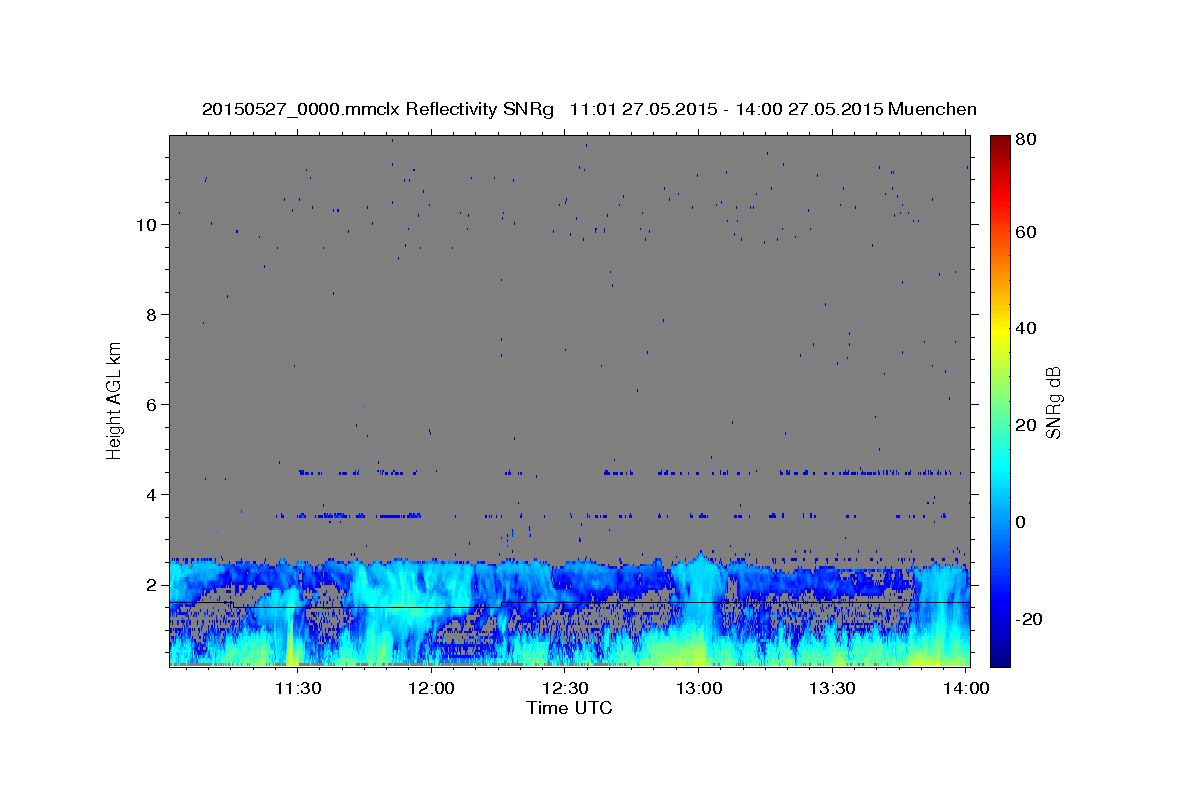Click the height axis label 10
Viewport: 1200px width, 800px height.
pyautogui.click(x=145, y=225)
